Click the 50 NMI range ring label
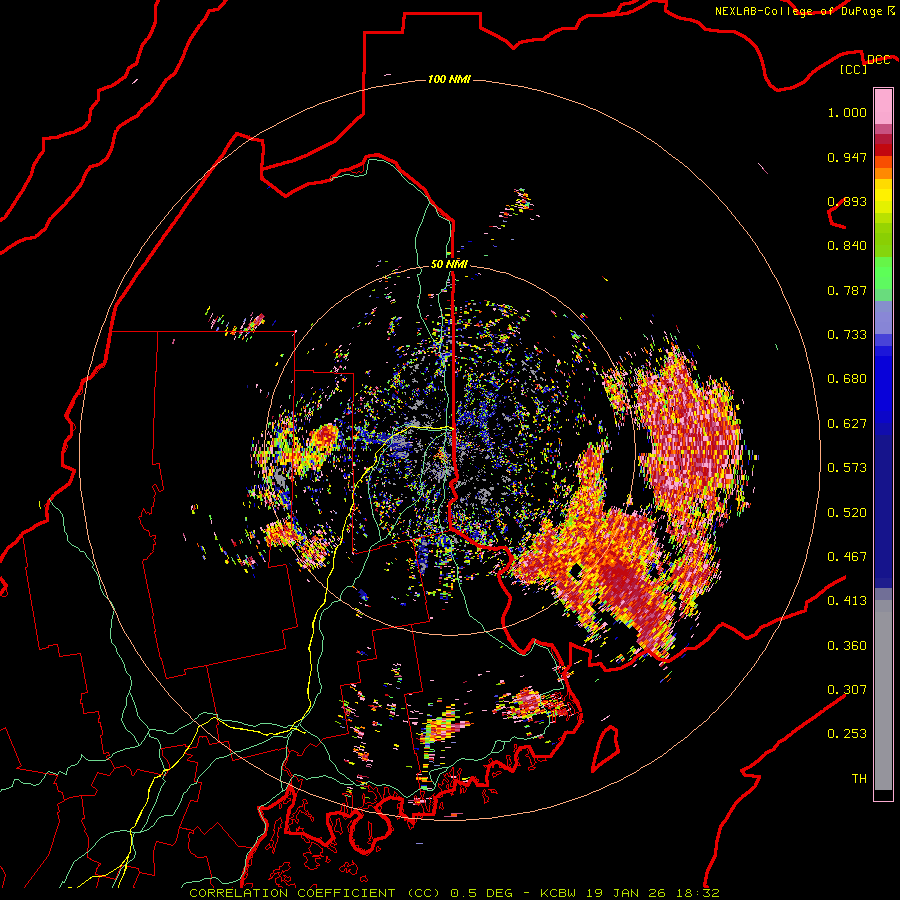The width and height of the screenshot is (900, 900). click(x=449, y=264)
